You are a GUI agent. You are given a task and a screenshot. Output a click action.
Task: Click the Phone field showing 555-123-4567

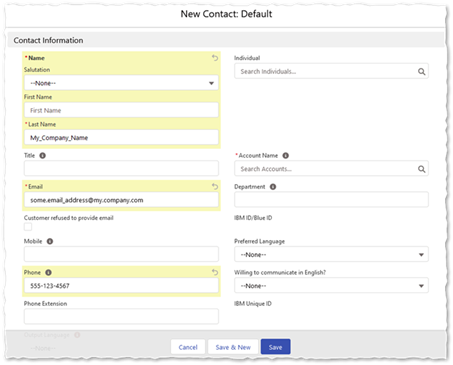pos(121,286)
